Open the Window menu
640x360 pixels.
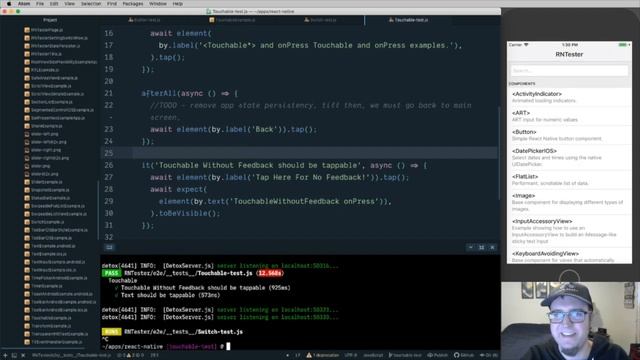click(158, 4)
